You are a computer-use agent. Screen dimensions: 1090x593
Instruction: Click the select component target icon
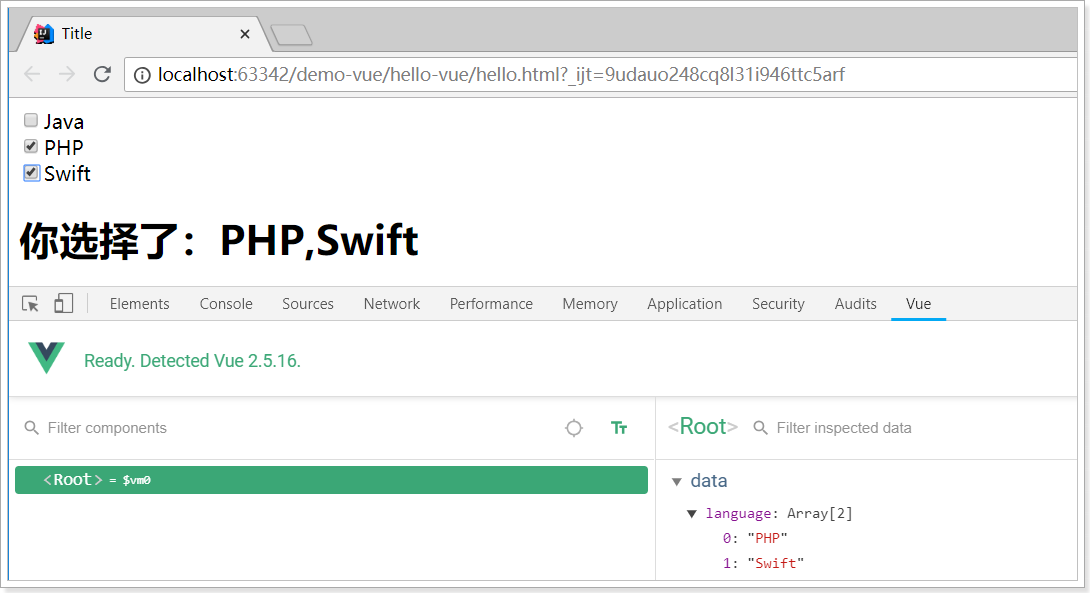point(574,428)
